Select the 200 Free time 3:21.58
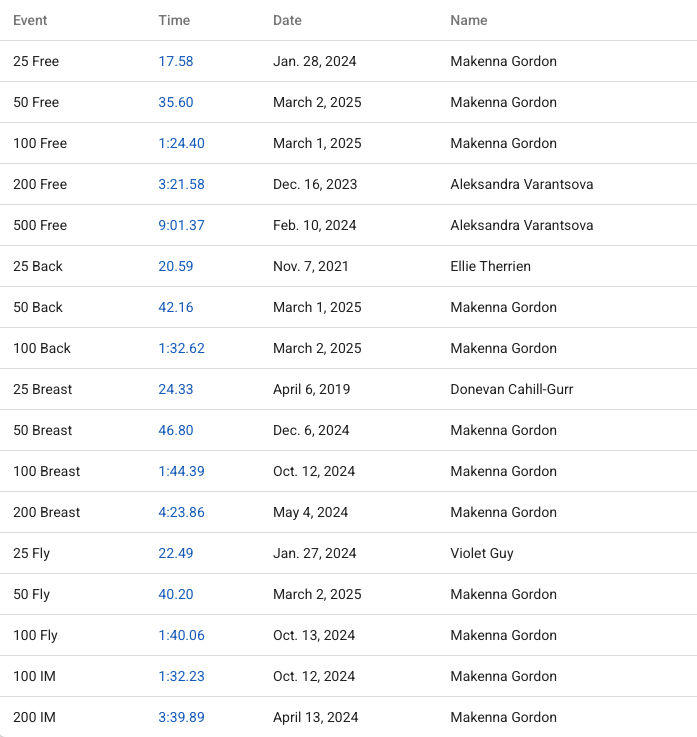The image size is (697, 737). point(181,184)
